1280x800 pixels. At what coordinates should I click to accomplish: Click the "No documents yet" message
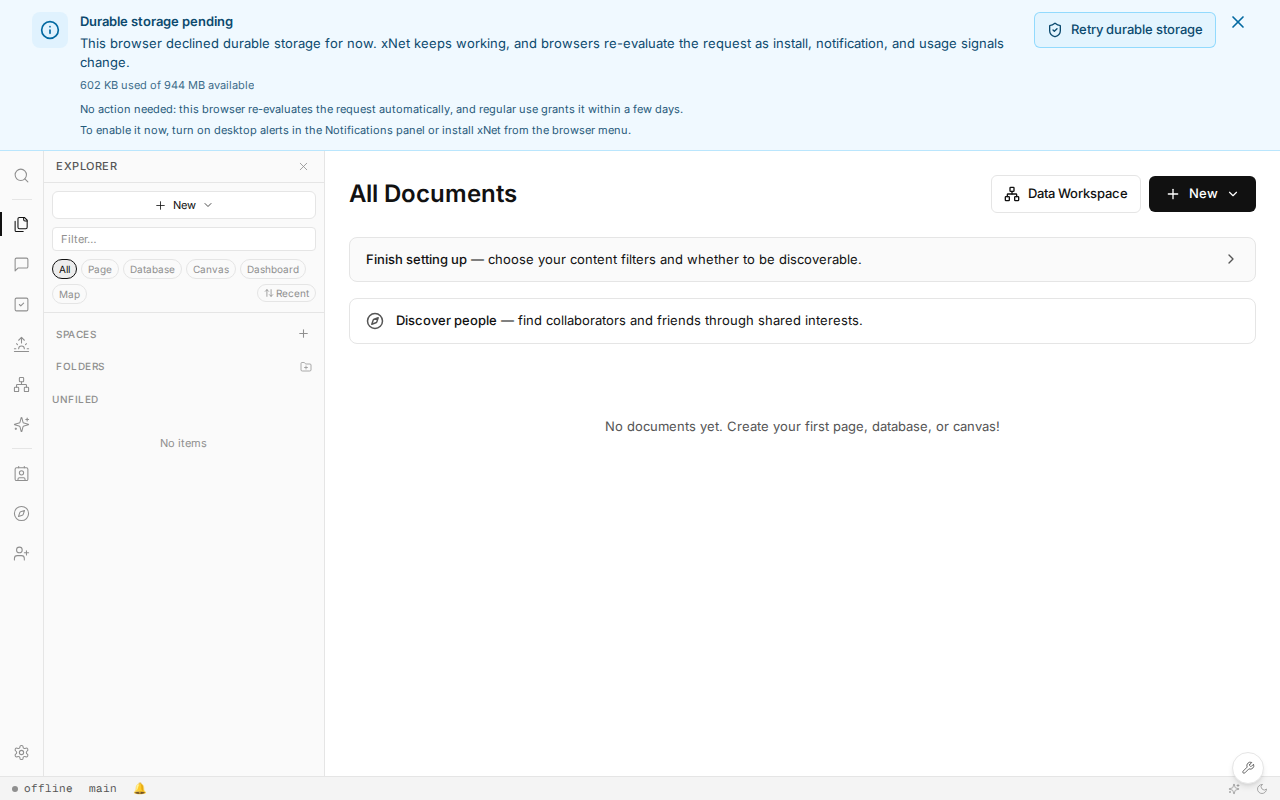click(x=802, y=427)
